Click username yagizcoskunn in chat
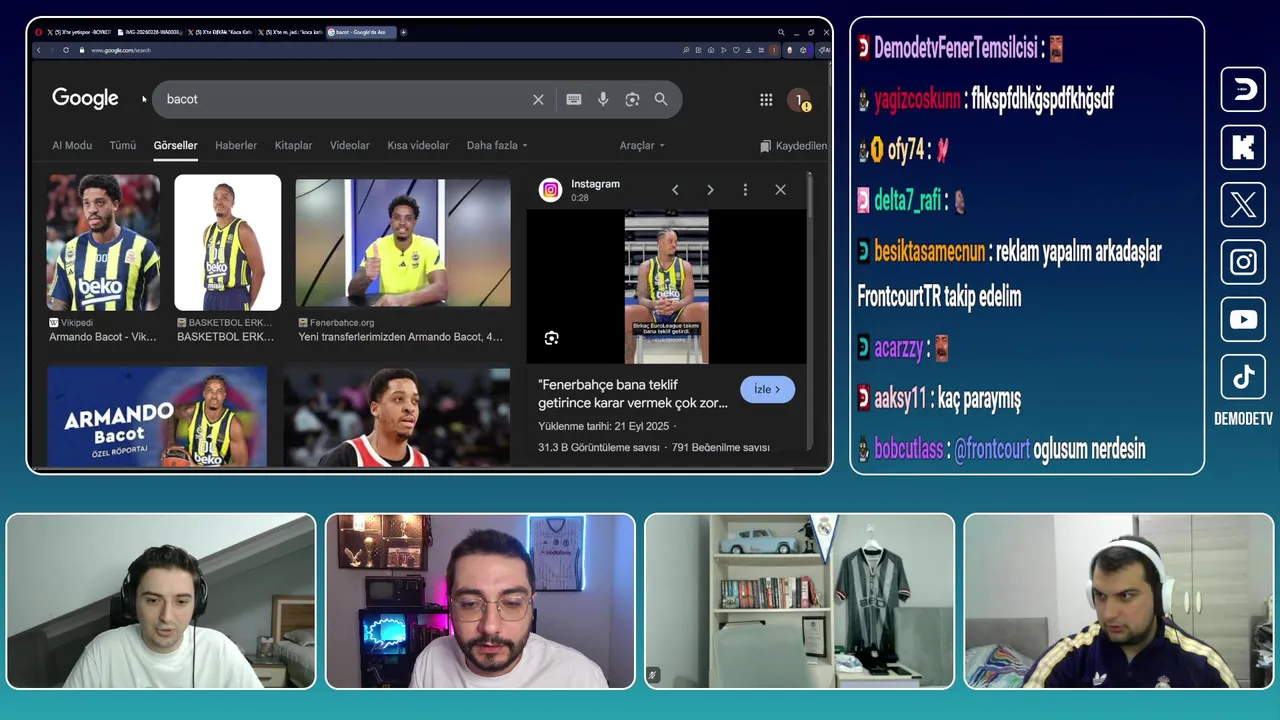 [x=917, y=99]
